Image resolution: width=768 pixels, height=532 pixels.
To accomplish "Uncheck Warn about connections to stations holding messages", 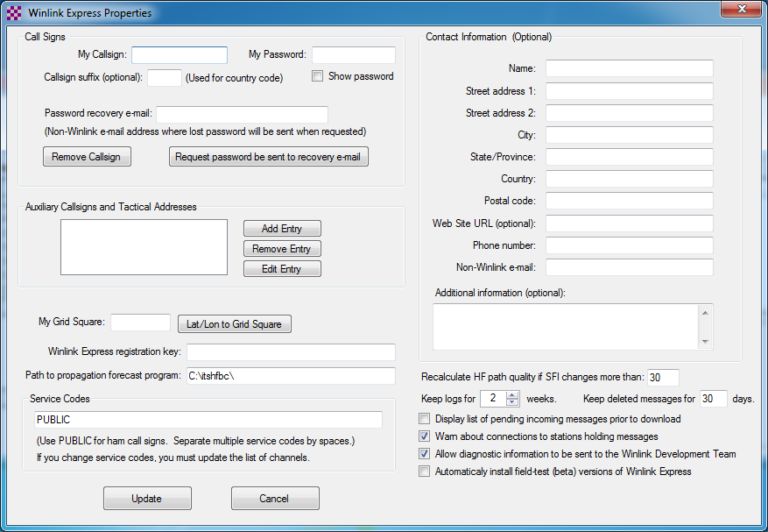I will point(424,436).
